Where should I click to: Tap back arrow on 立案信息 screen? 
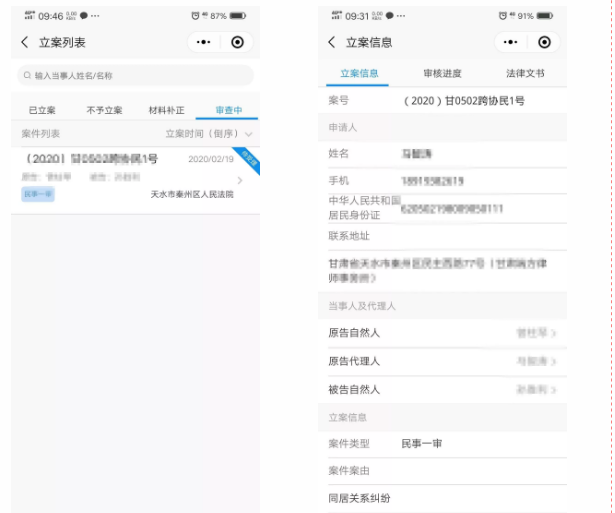coord(332,42)
